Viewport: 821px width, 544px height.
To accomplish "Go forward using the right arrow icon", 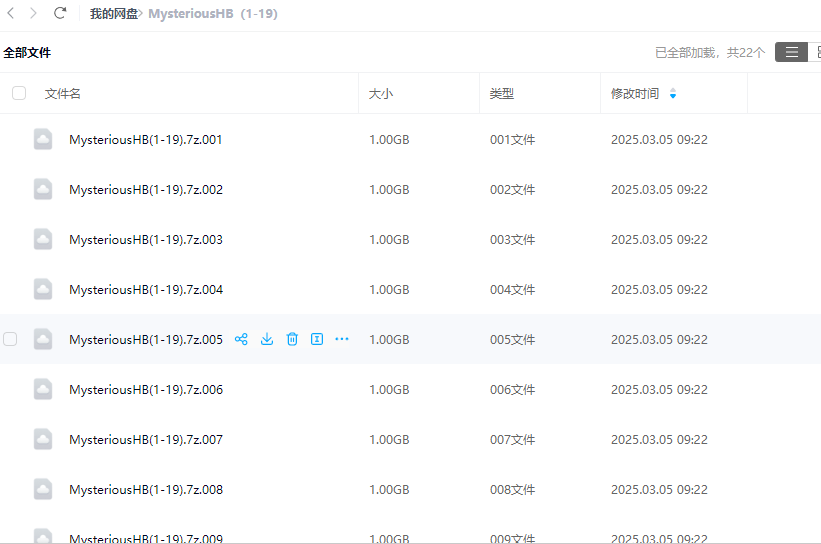I will [x=34, y=13].
